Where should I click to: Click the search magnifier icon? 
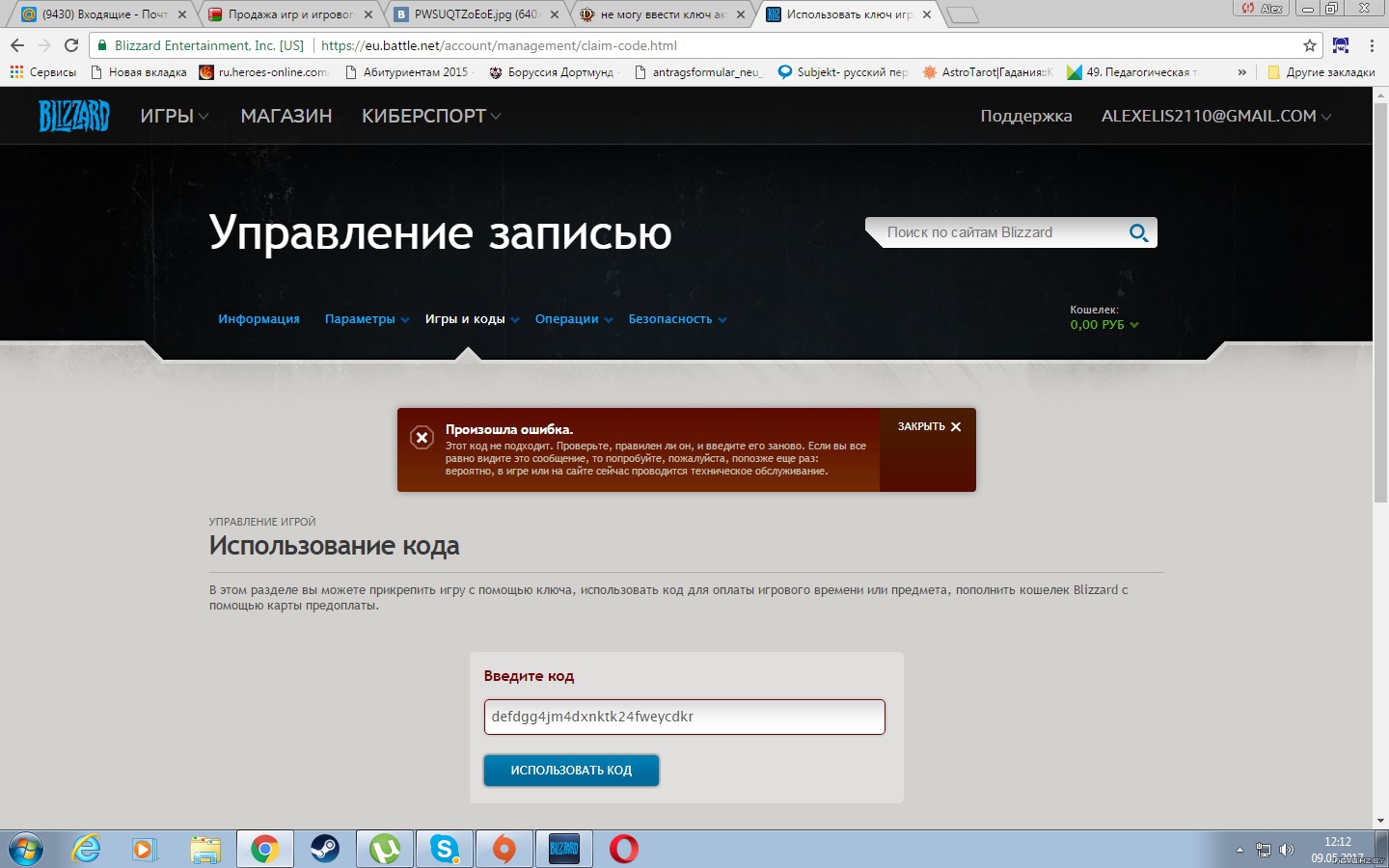click(x=1138, y=232)
